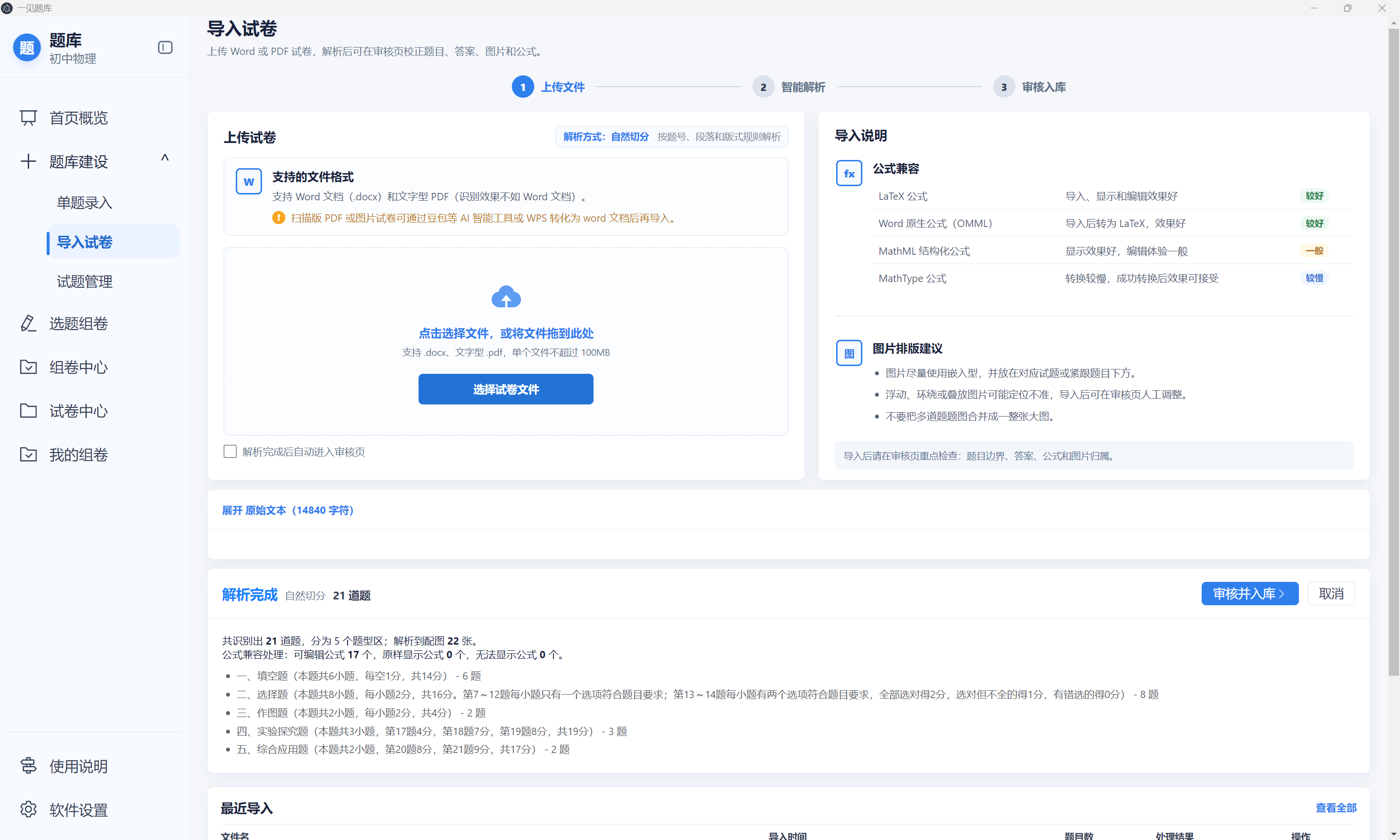This screenshot has height=840, width=1400.
Task: Open the 查看全部 link
Action: tap(1335, 808)
